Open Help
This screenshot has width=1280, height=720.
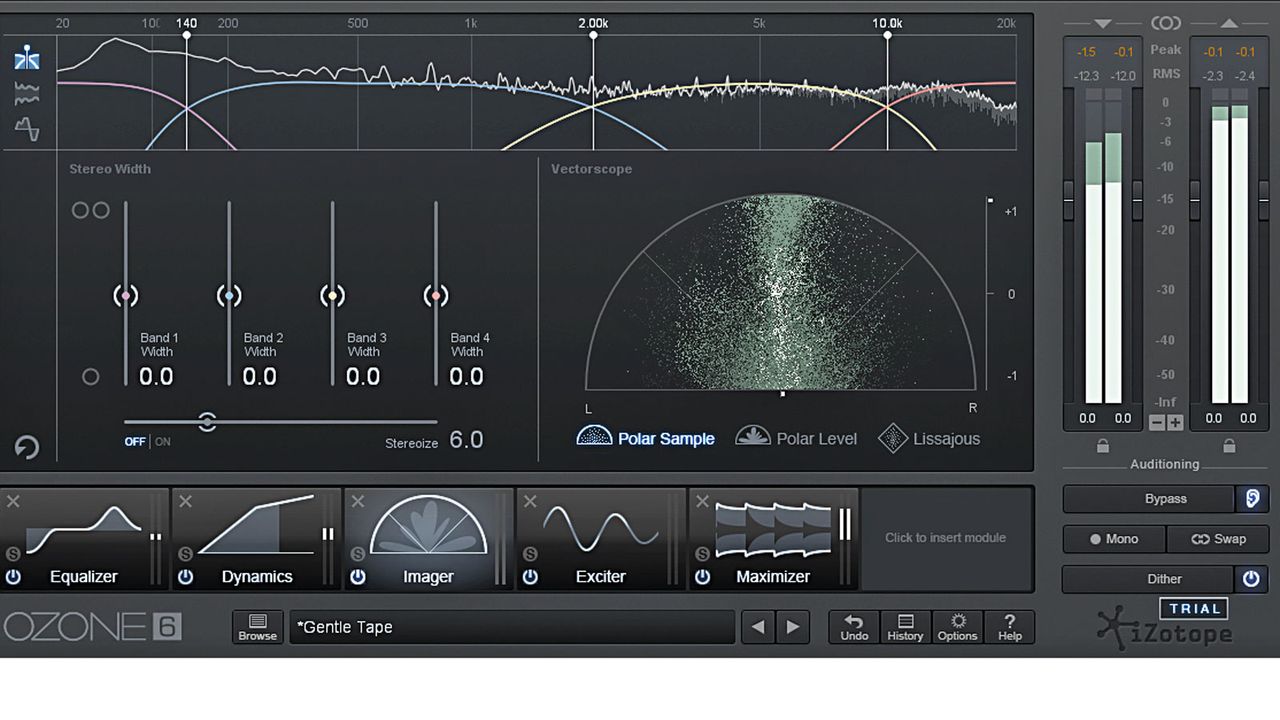1009,627
